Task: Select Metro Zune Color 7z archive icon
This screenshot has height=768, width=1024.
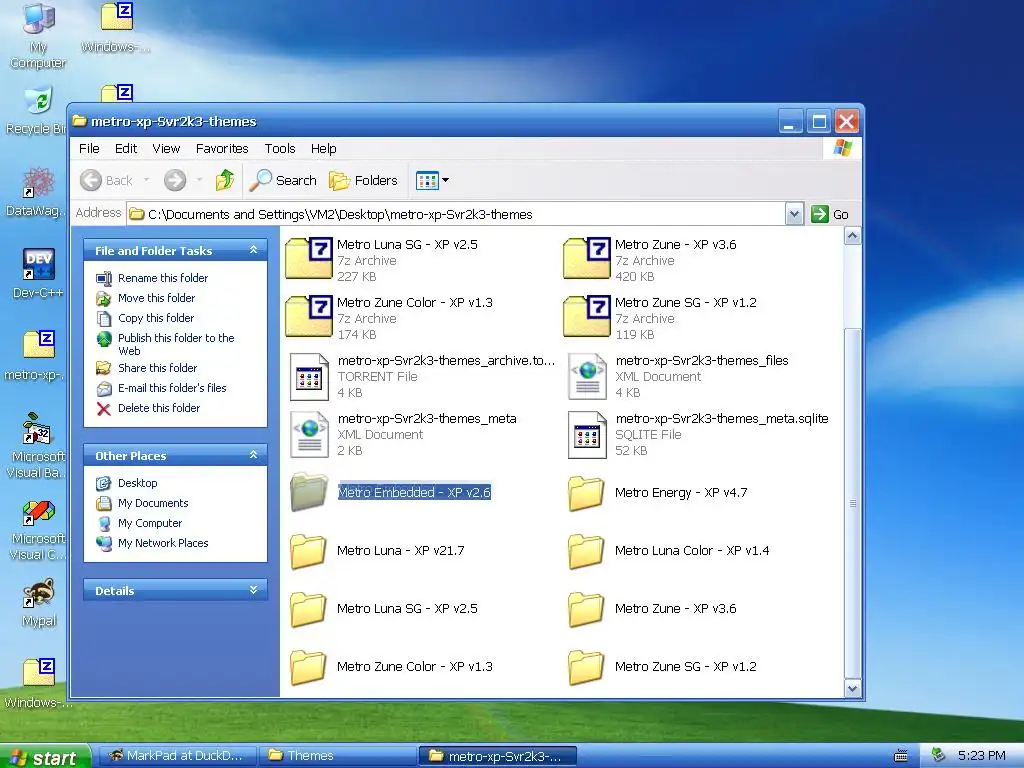Action: [x=309, y=316]
